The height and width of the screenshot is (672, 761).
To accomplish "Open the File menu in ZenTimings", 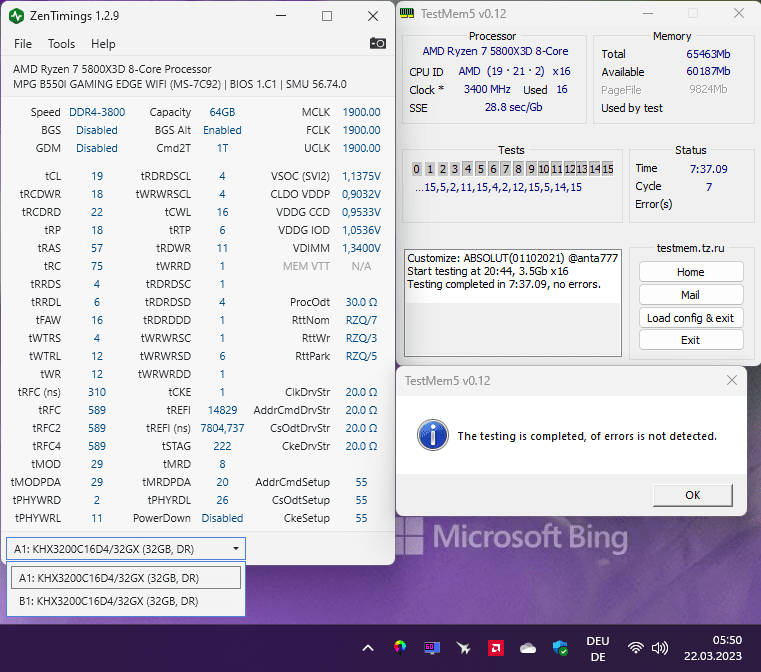I will [x=23, y=44].
